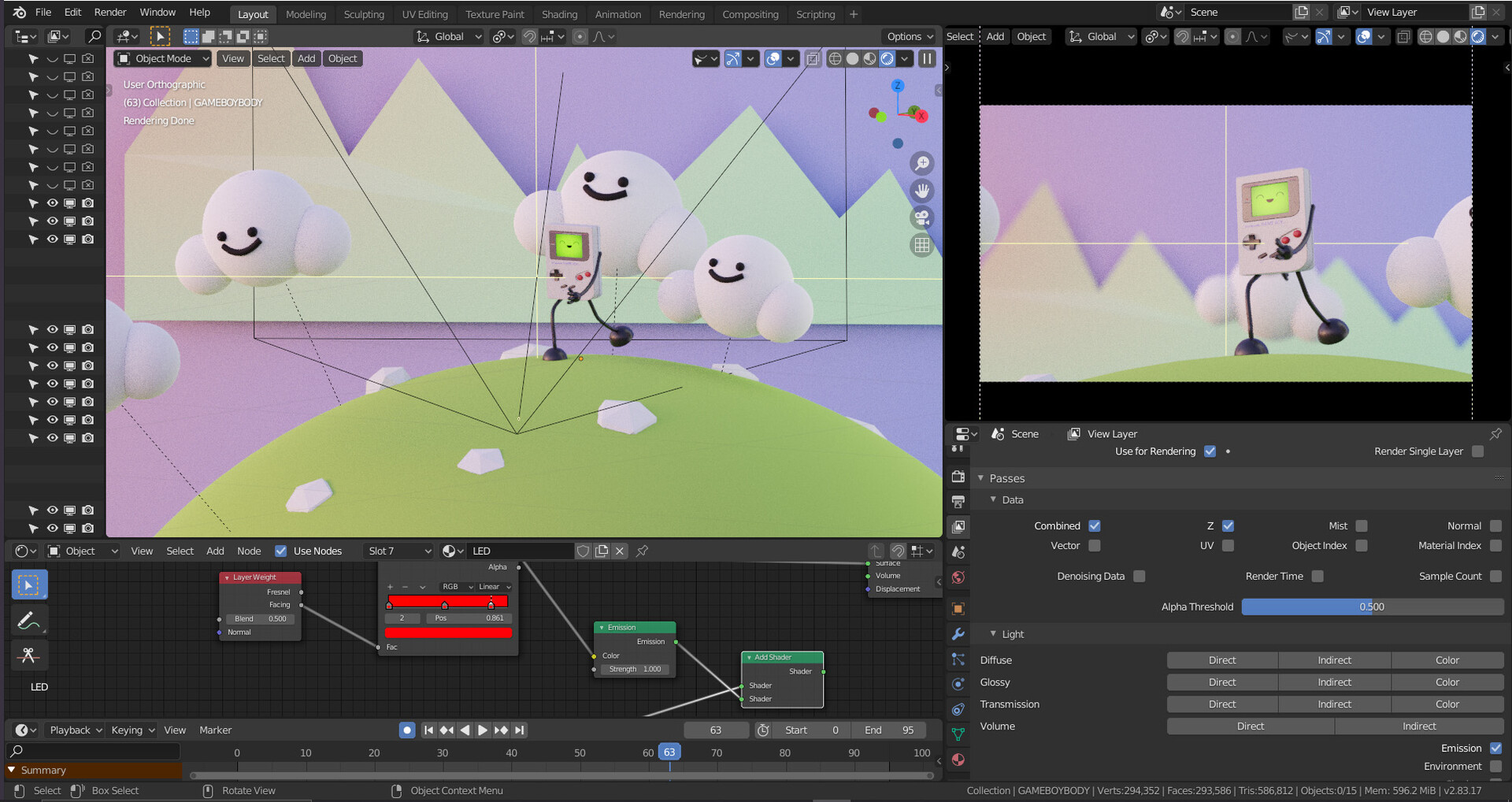Image resolution: width=1512 pixels, height=802 pixels.
Task: Unlink the LED material with X icon
Action: click(620, 551)
